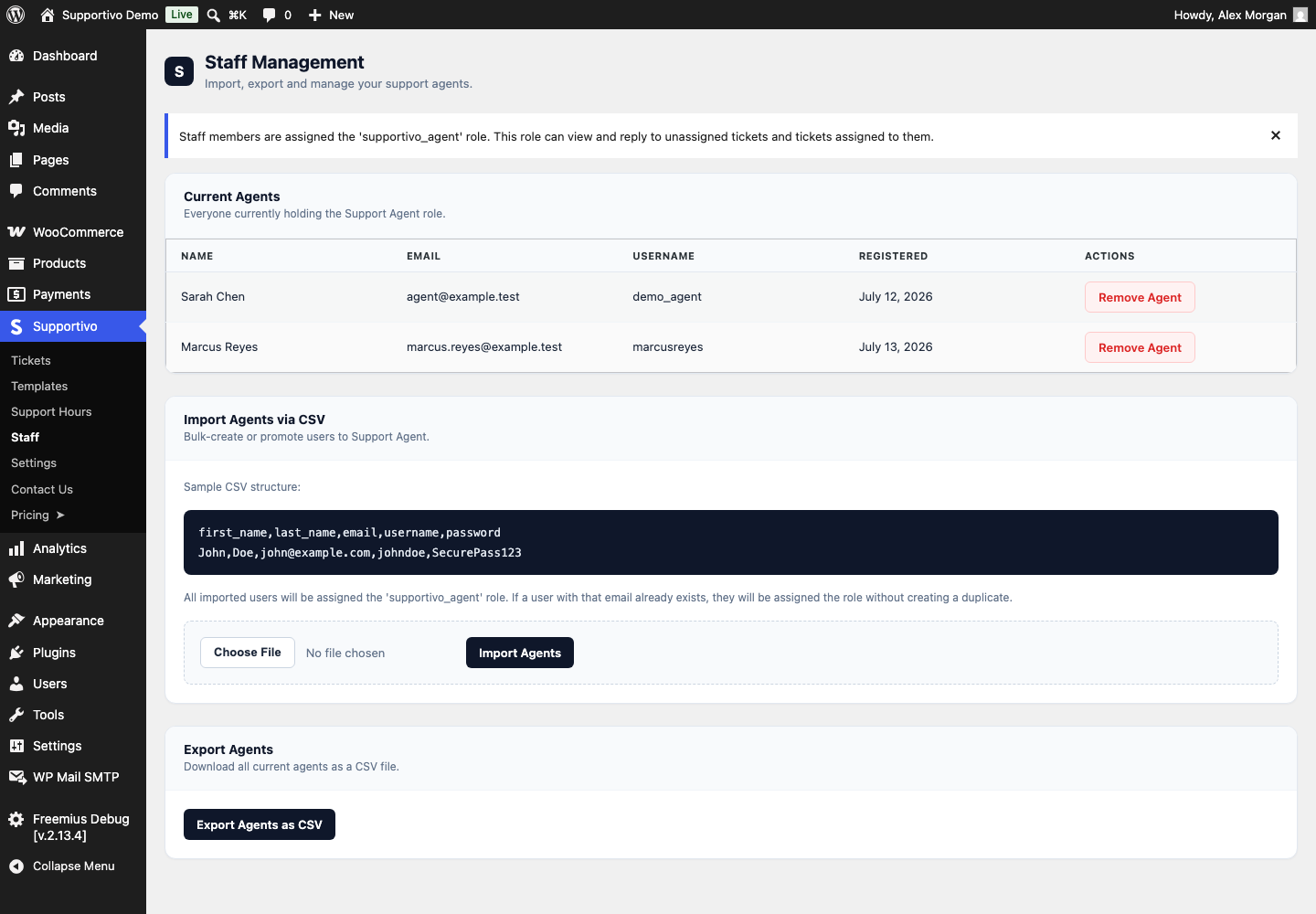Click the Comments bubble icon in sidebar
This screenshot has height=914, width=1316.
coord(16,191)
